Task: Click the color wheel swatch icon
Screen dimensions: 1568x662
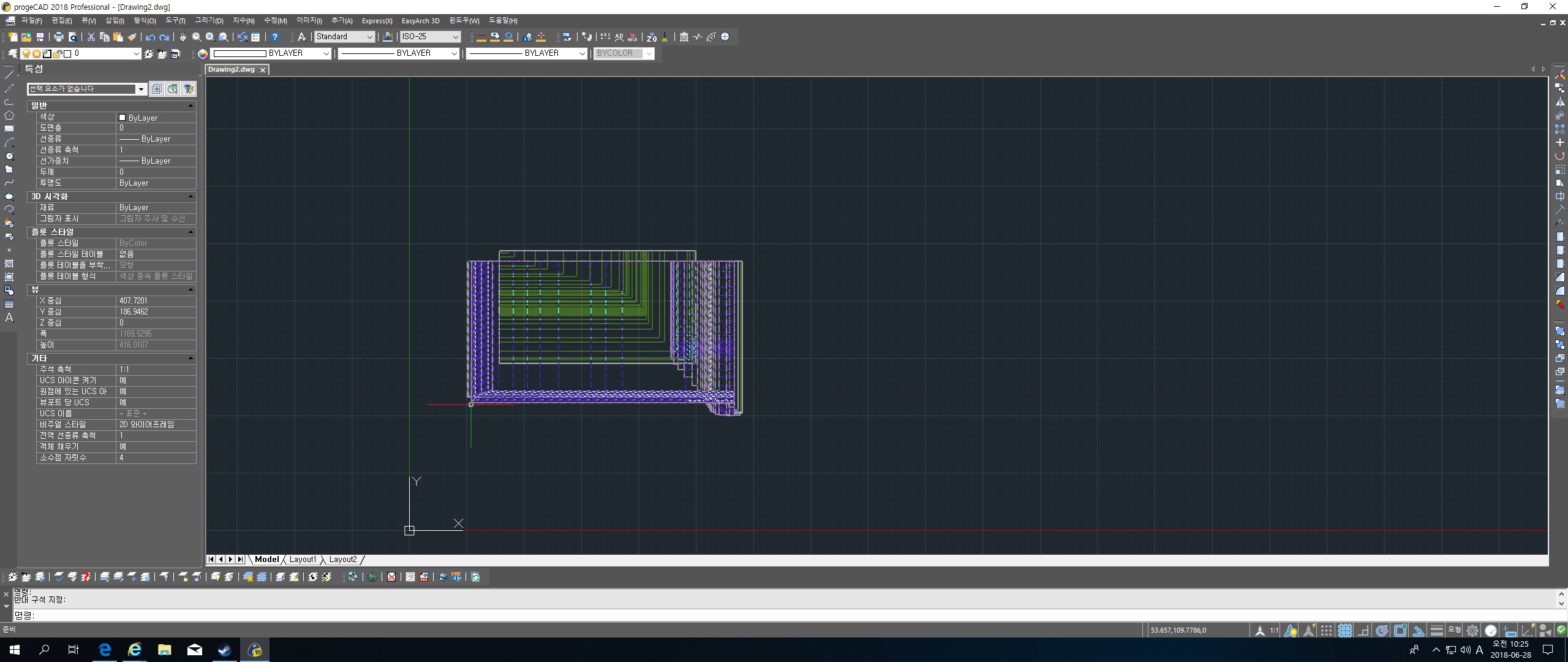Action: (203, 53)
